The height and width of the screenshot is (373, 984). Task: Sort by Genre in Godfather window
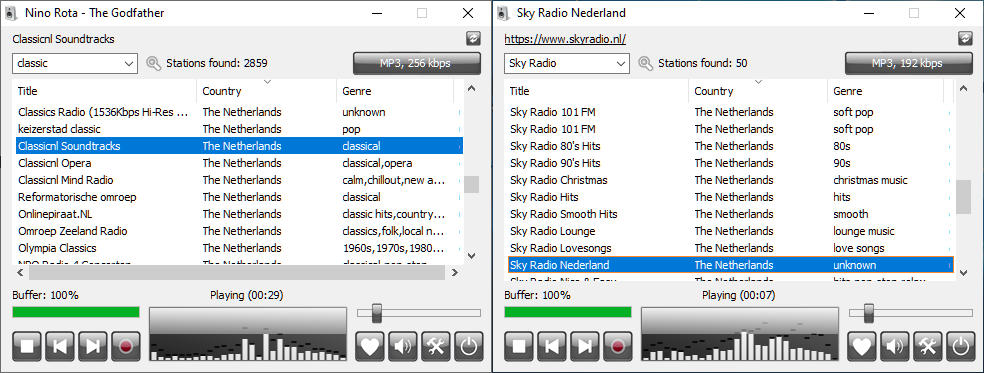(395, 91)
